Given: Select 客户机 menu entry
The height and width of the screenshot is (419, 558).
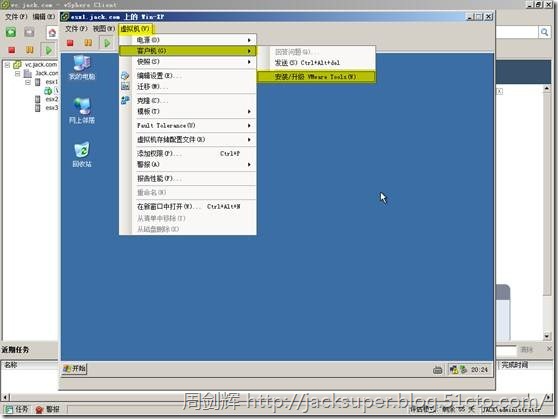Looking at the screenshot, I should (188, 51).
